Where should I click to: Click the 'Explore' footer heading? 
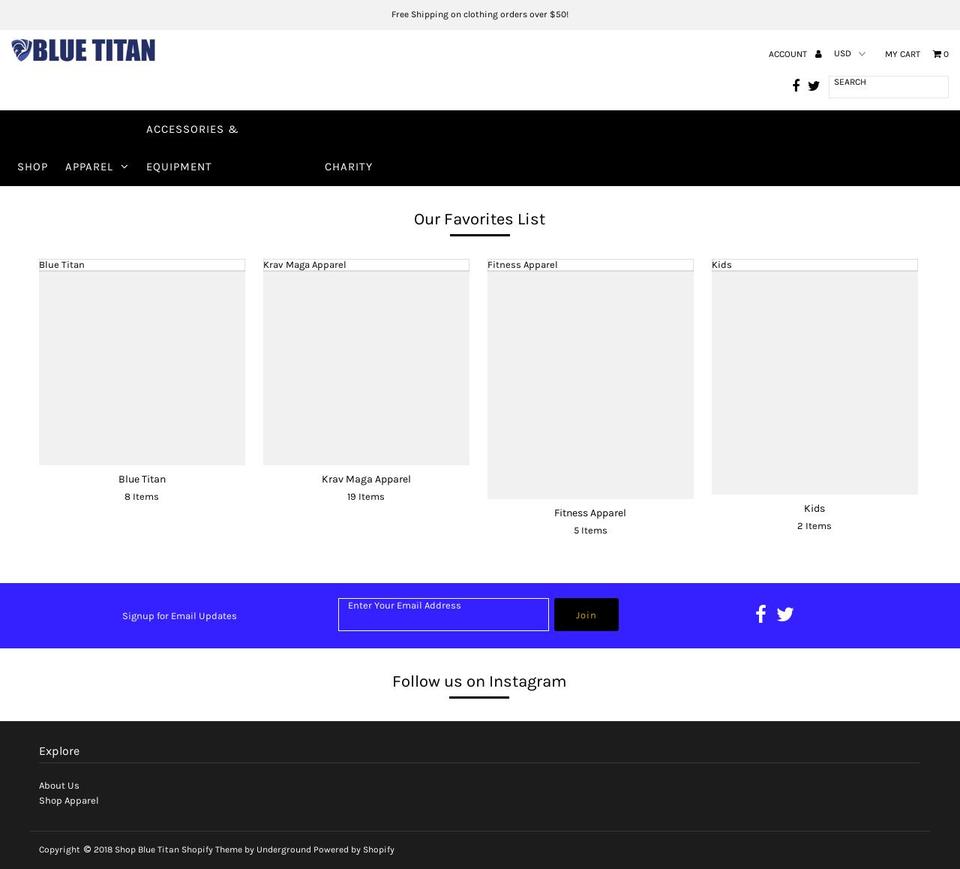tap(59, 751)
